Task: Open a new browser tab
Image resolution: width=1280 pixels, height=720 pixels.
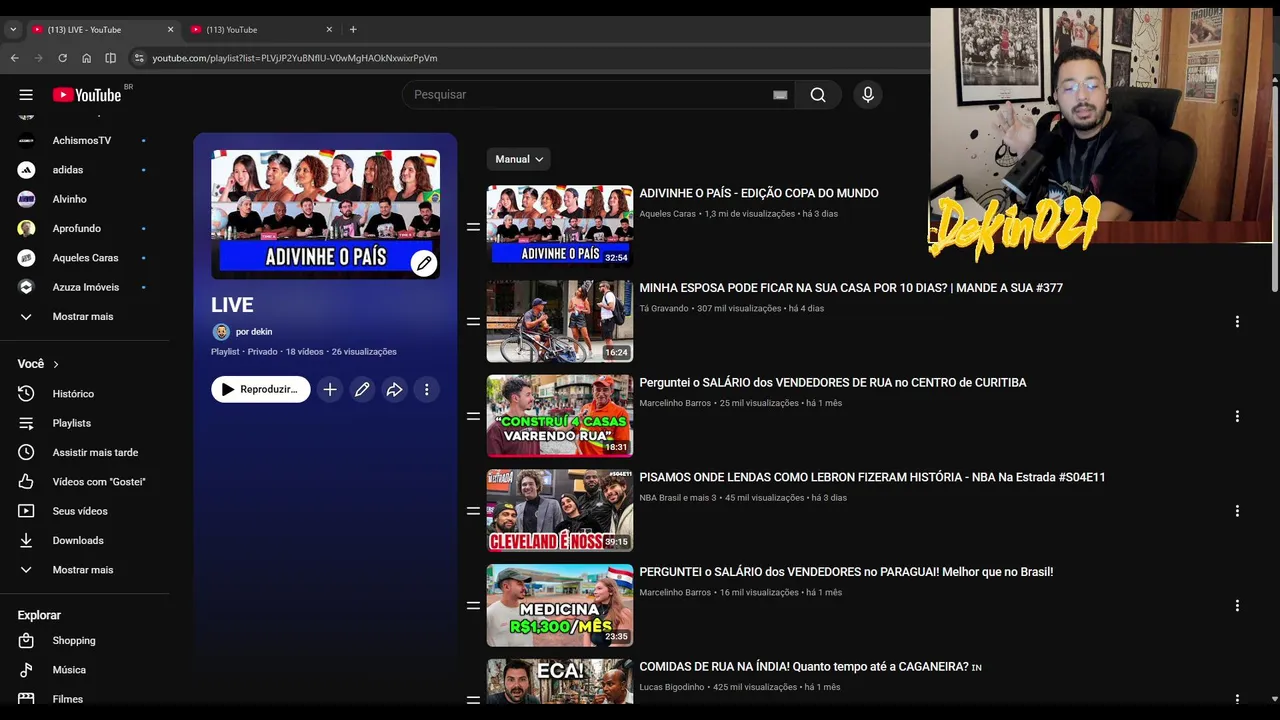Action: [353, 30]
